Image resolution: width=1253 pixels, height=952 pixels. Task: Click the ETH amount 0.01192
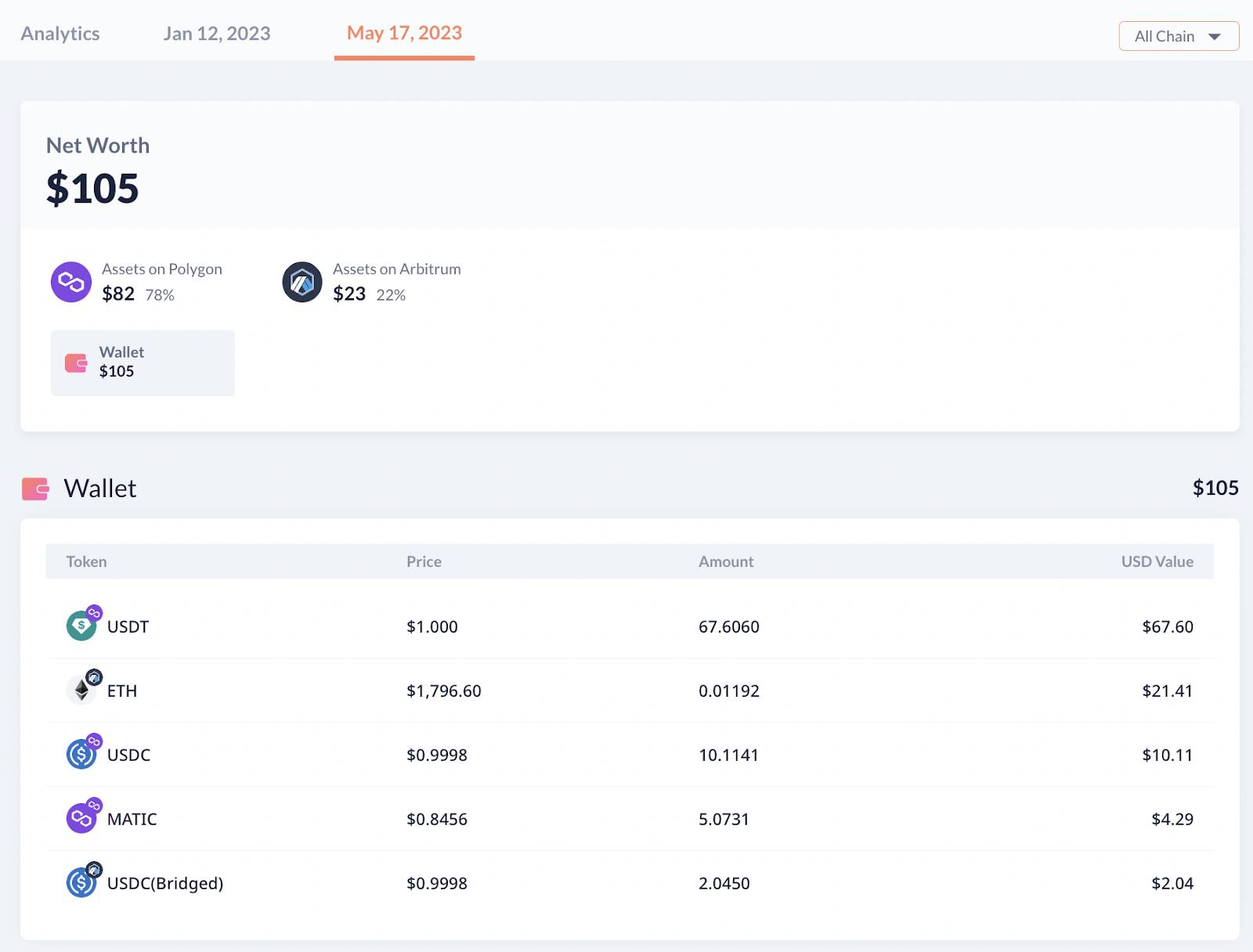pos(728,691)
